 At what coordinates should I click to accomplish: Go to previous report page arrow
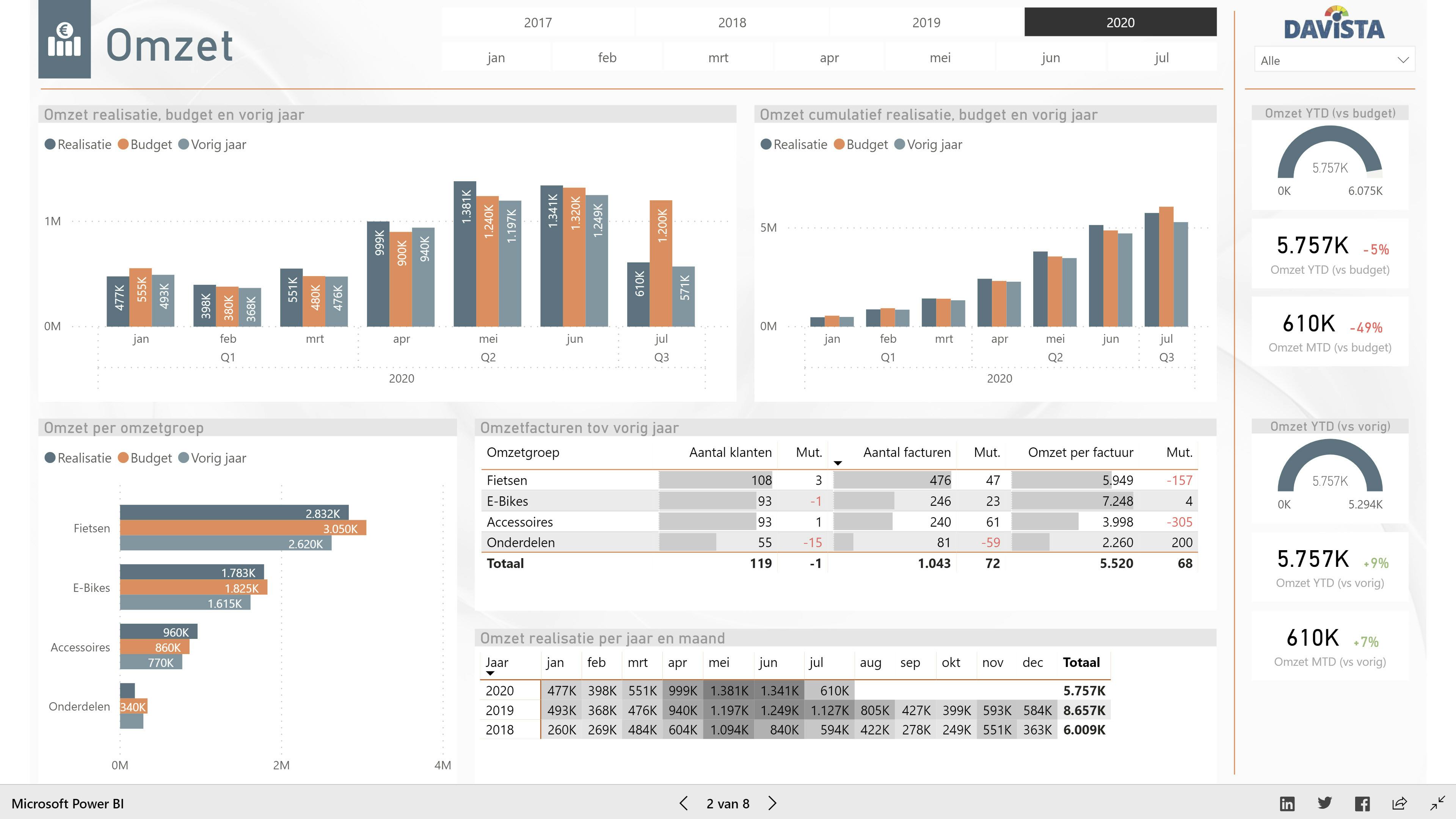pyautogui.click(x=683, y=803)
